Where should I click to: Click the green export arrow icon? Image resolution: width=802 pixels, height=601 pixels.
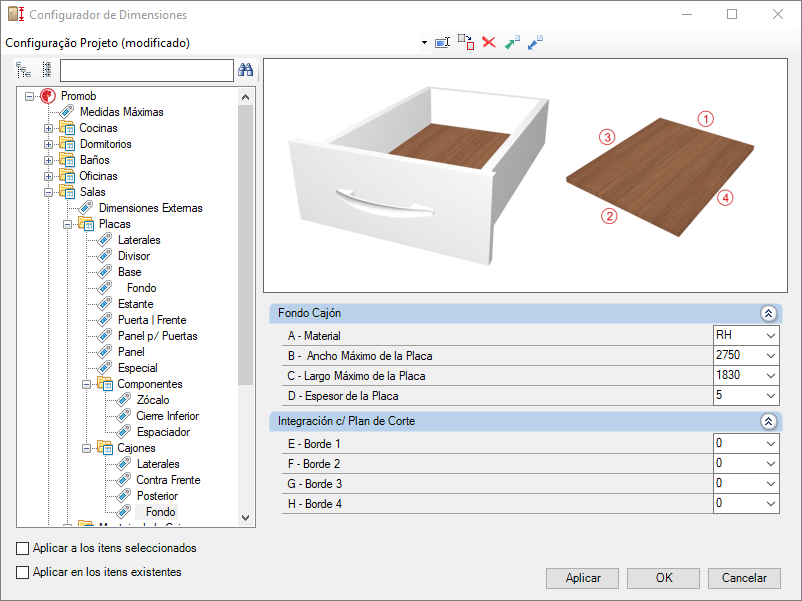click(512, 42)
